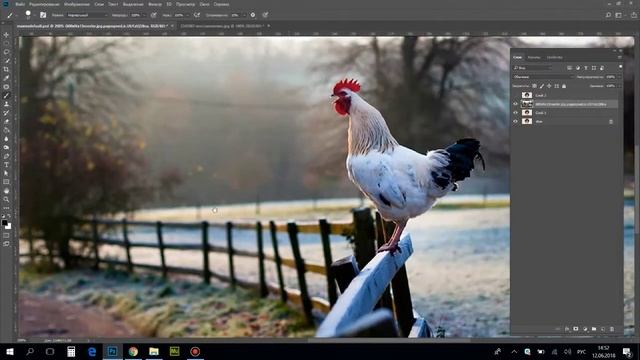Change screen mode at the toolbox bottom
The image size is (640, 360).
click(x=6, y=244)
